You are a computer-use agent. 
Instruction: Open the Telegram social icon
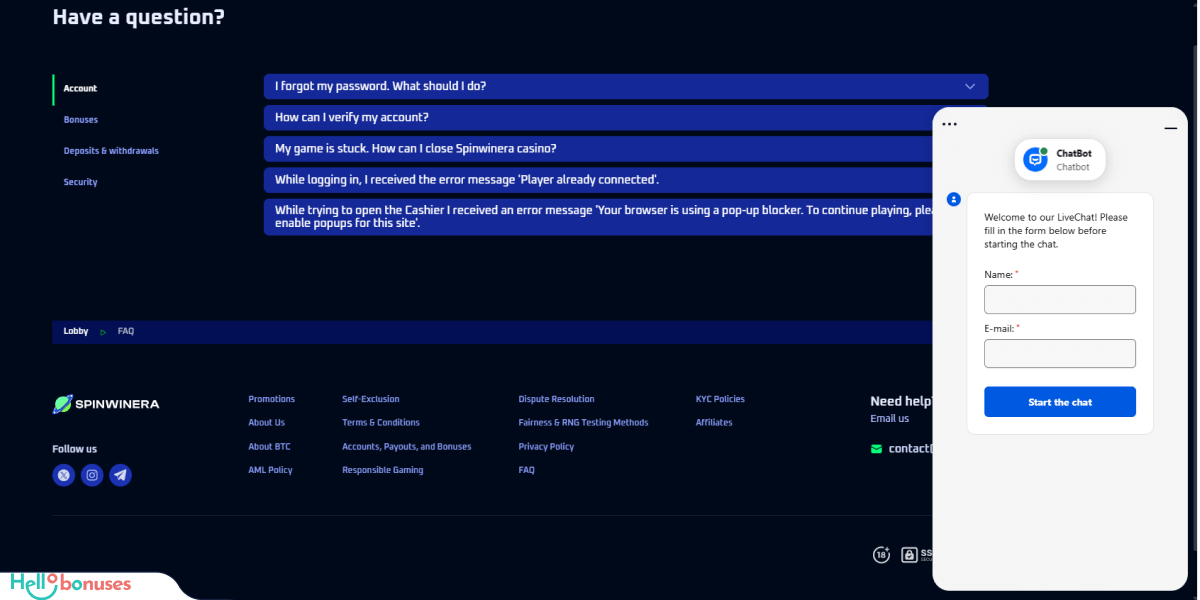click(x=121, y=475)
